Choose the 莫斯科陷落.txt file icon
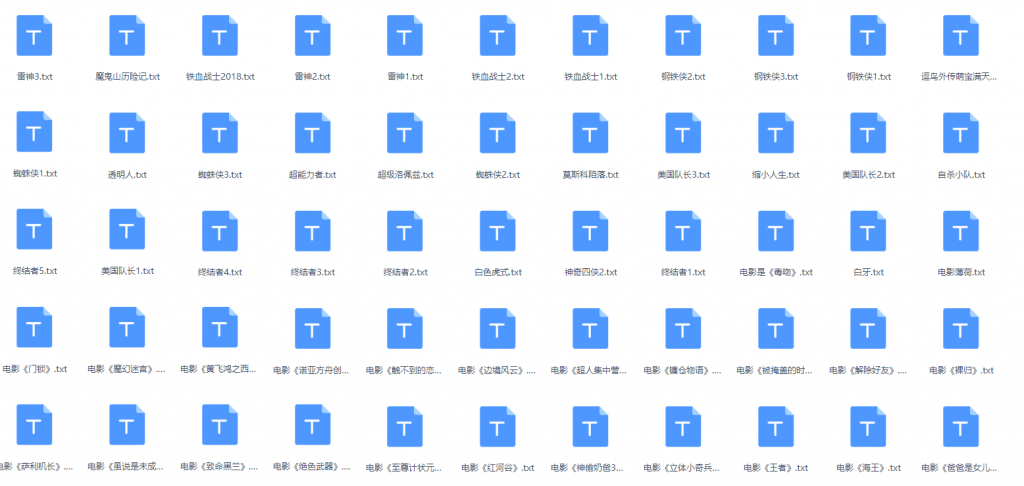 coord(590,133)
